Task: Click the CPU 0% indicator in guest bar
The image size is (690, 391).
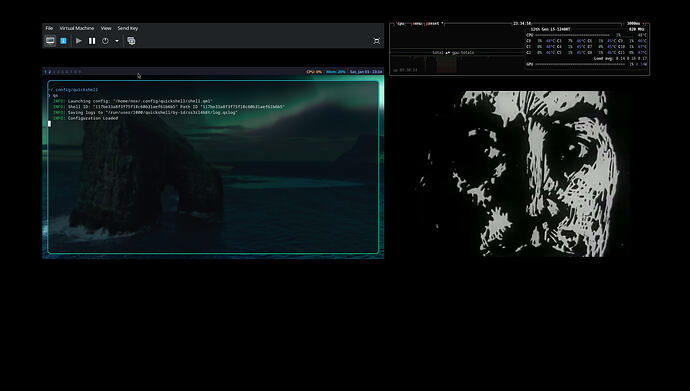Action: [x=314, y=72]
